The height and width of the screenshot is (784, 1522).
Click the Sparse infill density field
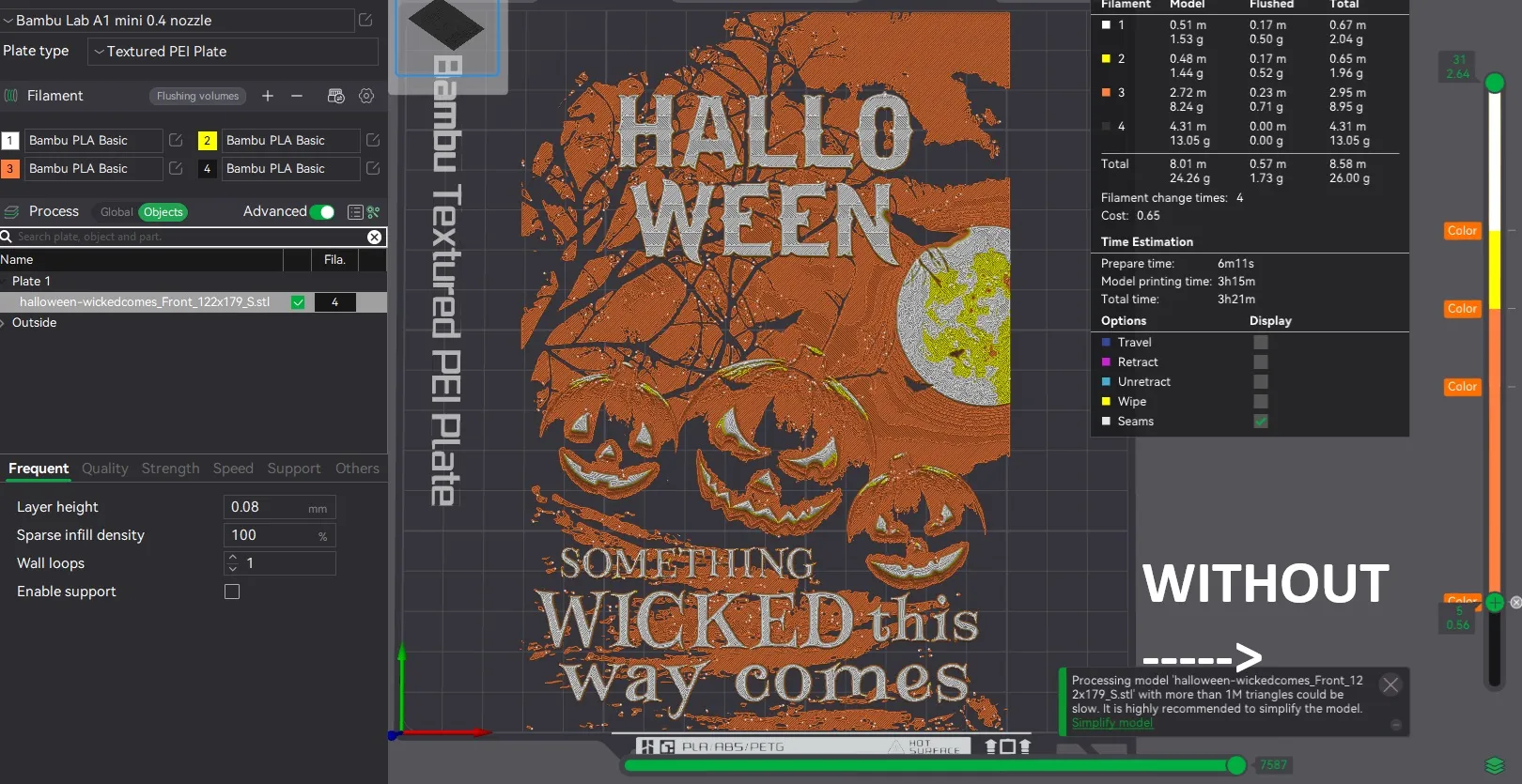(280, 535)
